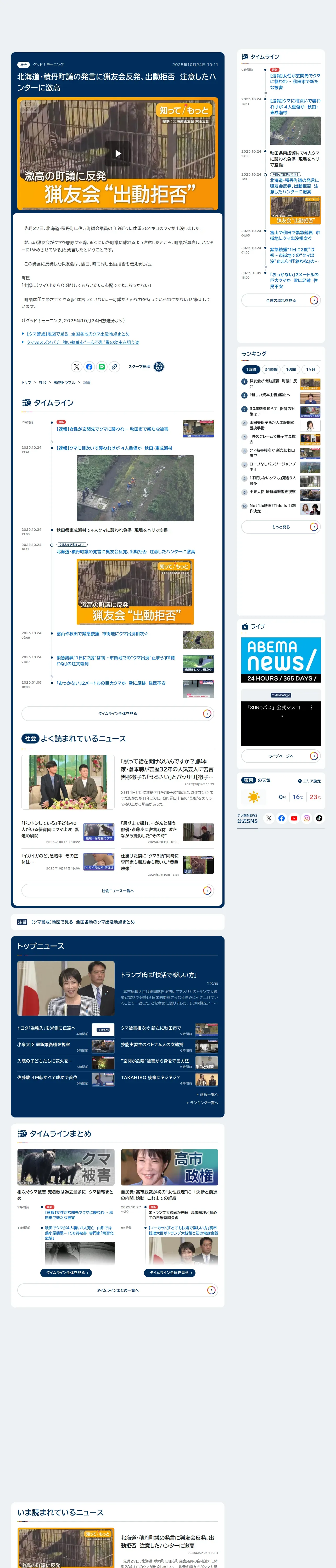Click the ABEMA news banner

click(281, 660)
